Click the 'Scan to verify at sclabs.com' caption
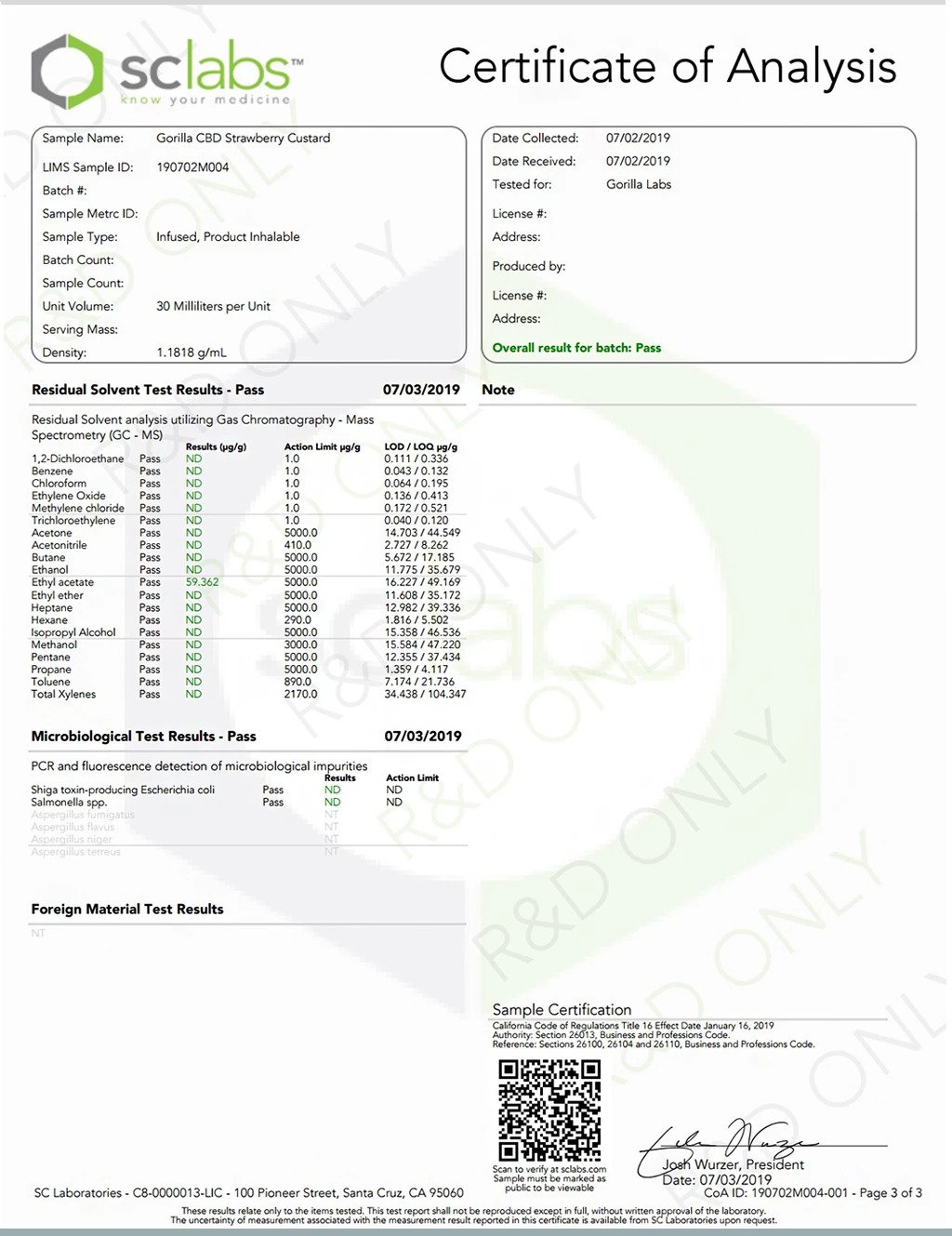Screen dimensions: 952x1236 click(549, 1169)
